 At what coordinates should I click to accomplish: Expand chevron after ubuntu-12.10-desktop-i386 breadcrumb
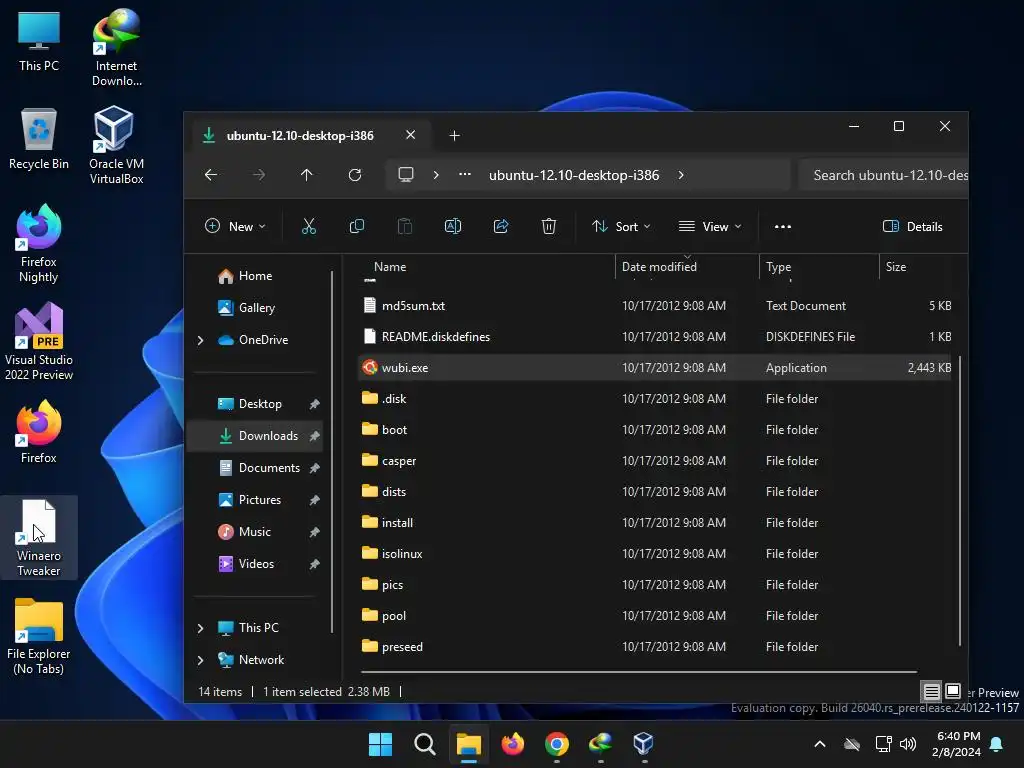pos(680,175)
